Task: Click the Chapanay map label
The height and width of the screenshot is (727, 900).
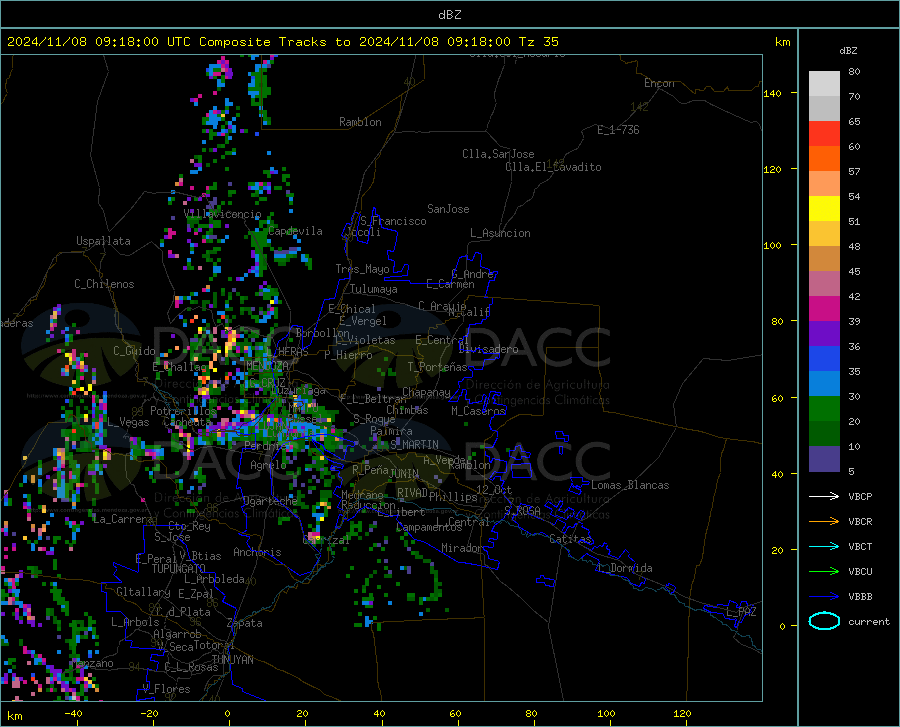Action: (426, 392)
